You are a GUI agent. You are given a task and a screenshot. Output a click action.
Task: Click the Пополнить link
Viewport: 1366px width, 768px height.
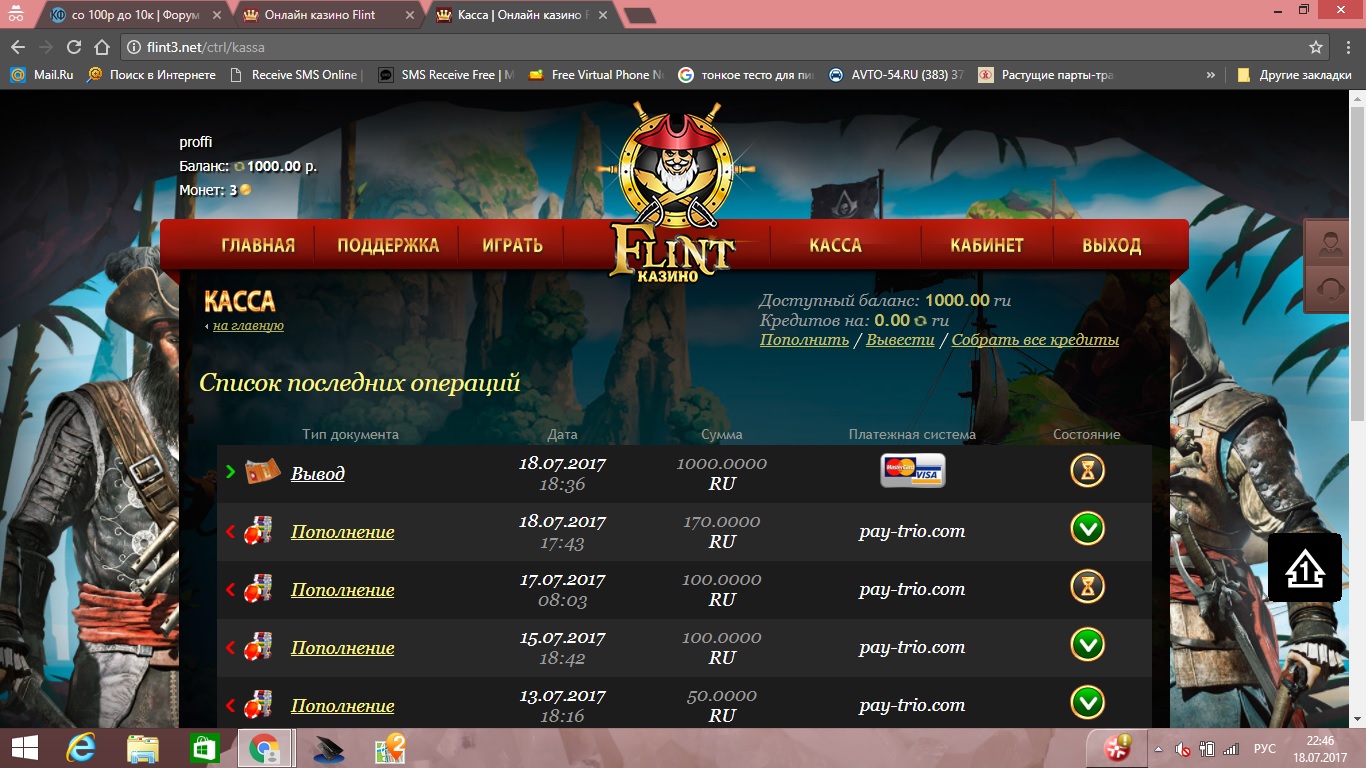point(804,340)
